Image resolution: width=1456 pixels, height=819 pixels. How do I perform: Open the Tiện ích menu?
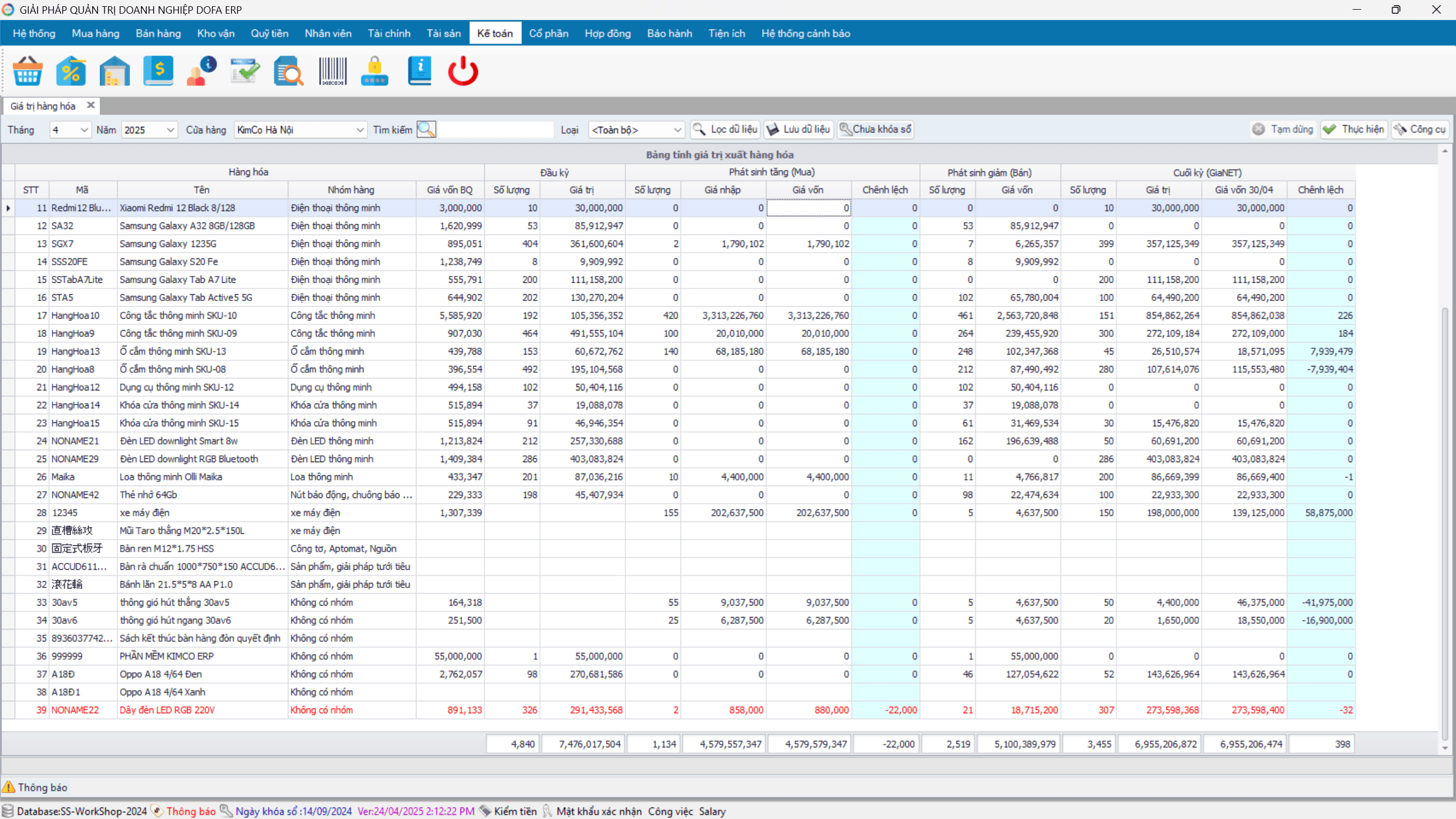pyautogui.click(x=727, y=33)
